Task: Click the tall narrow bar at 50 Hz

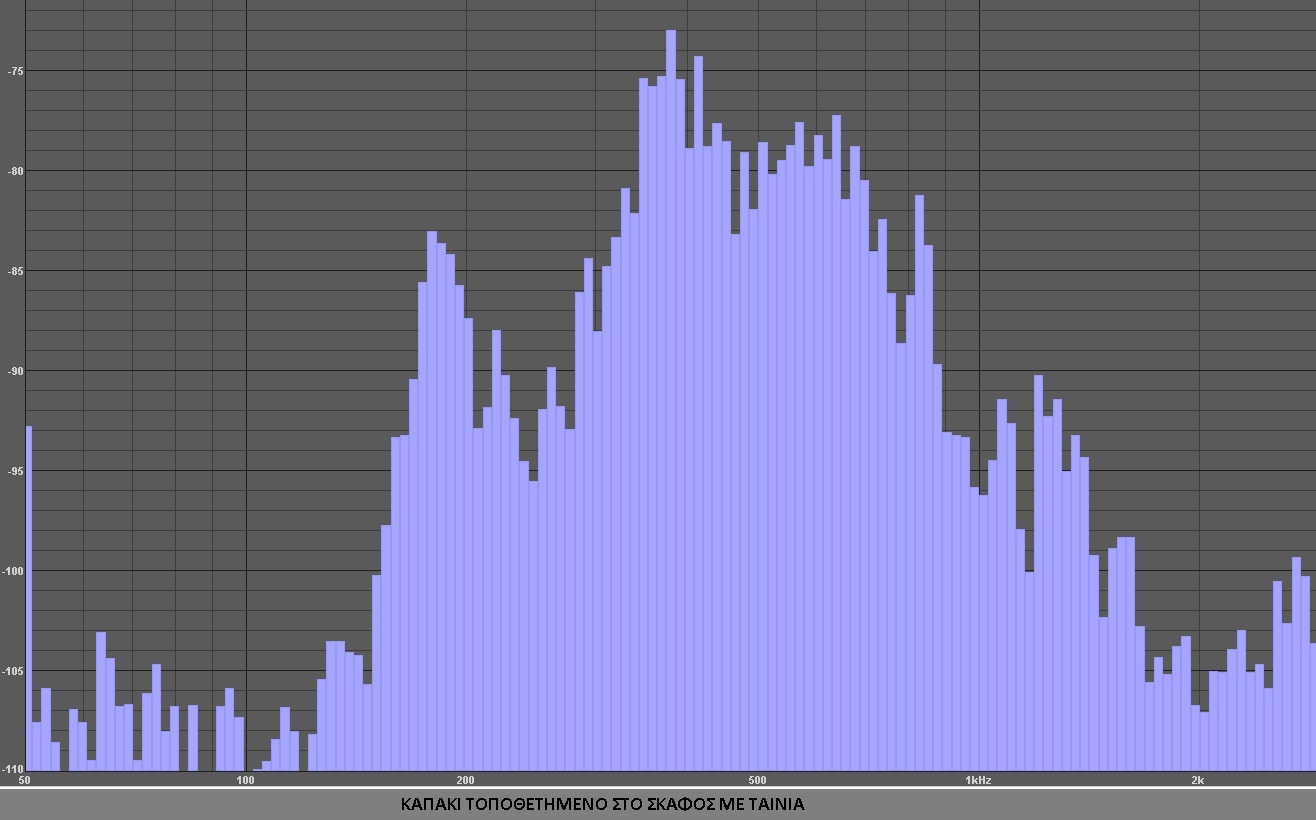Action: click(x=28, y=600)
